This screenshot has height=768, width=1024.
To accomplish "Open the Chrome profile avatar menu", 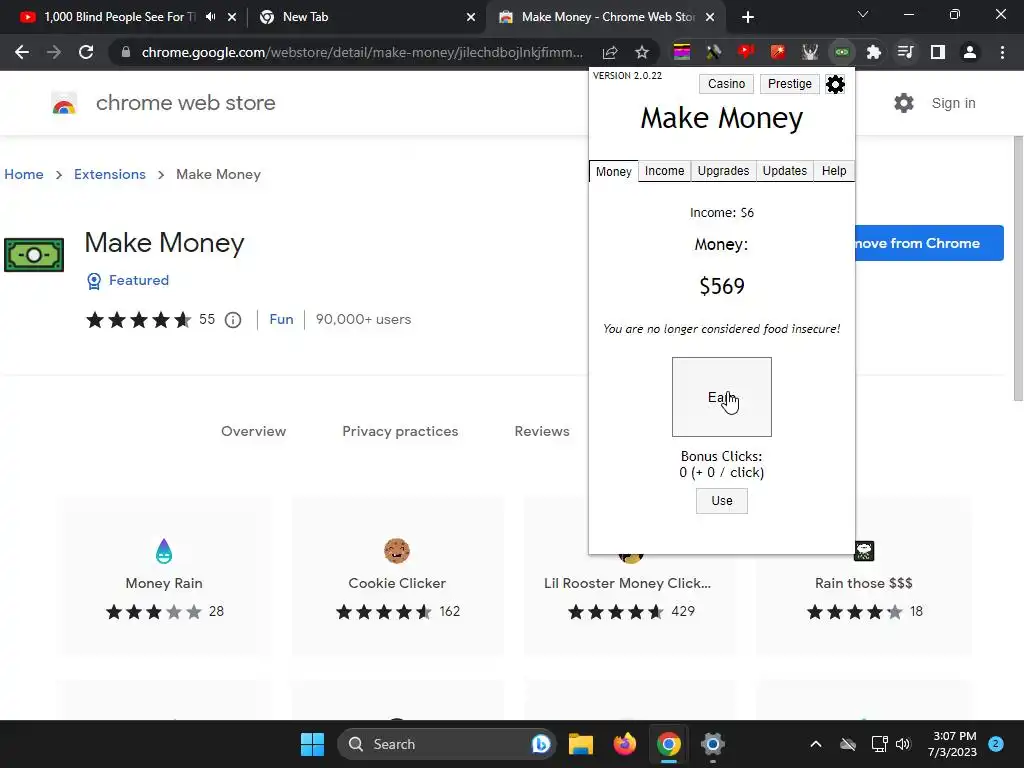I will click(970, 52).
